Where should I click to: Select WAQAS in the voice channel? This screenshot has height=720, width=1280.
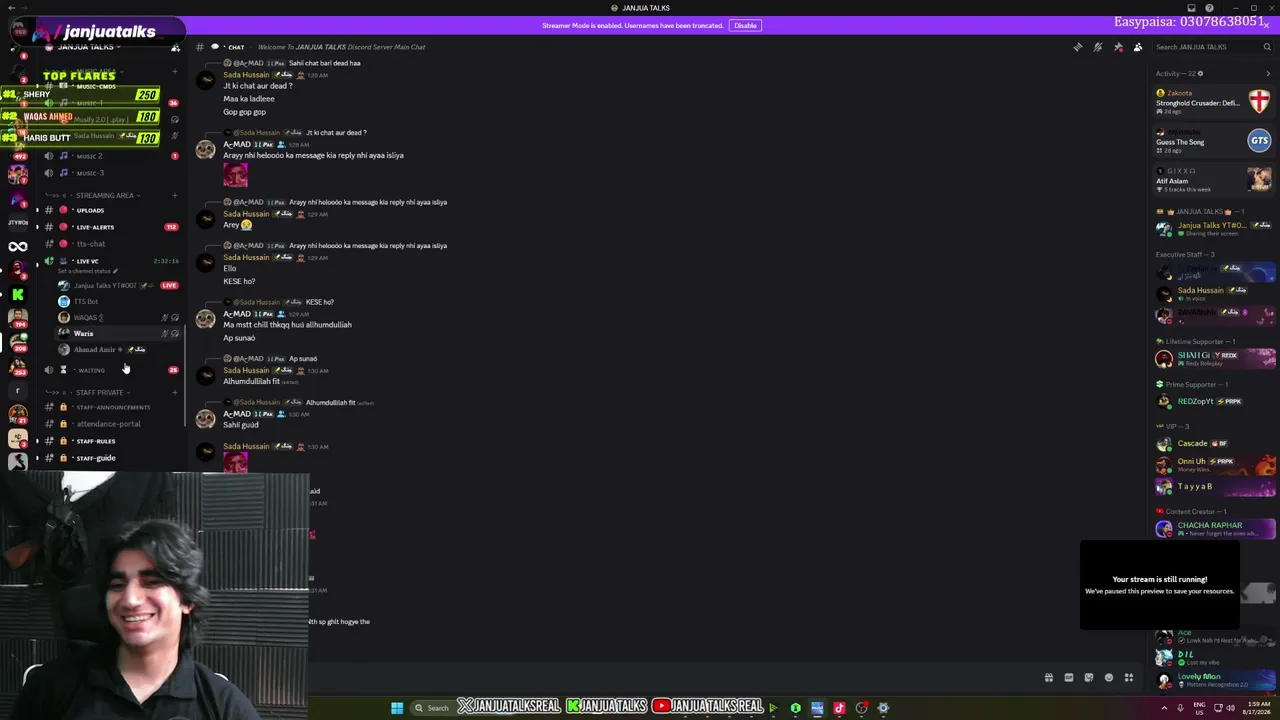[x=118, y=318]
